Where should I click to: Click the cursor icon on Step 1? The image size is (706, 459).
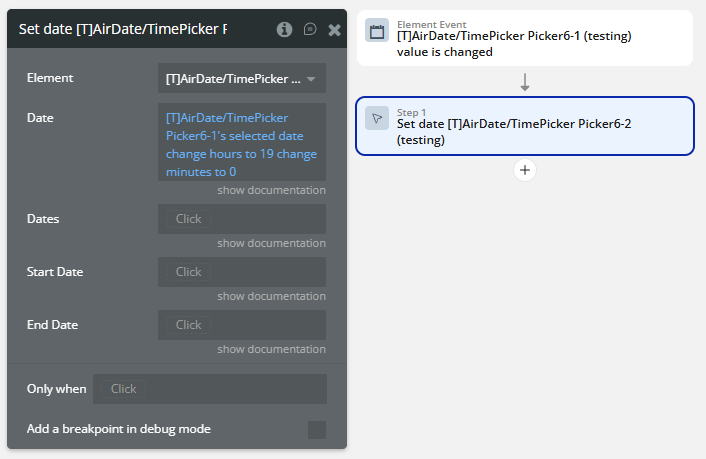[x=377, y=118]
